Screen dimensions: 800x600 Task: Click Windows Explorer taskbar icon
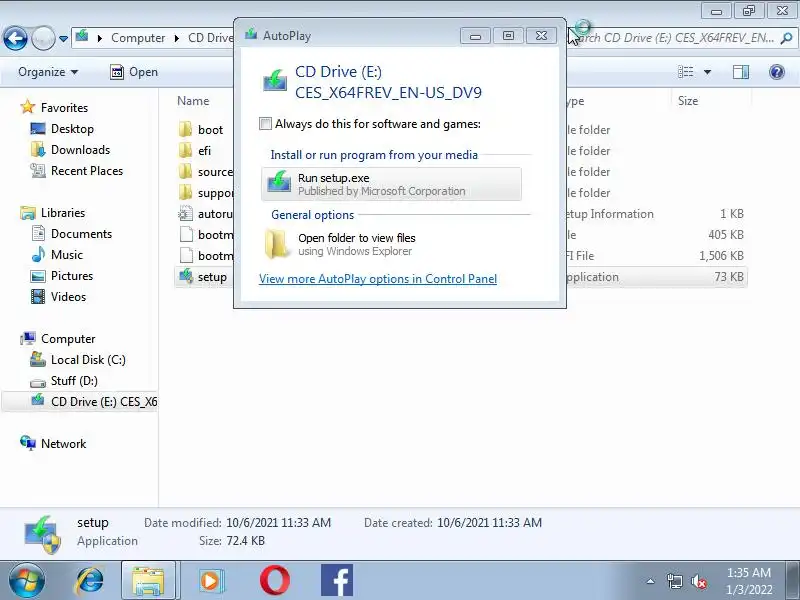point(148,581)
